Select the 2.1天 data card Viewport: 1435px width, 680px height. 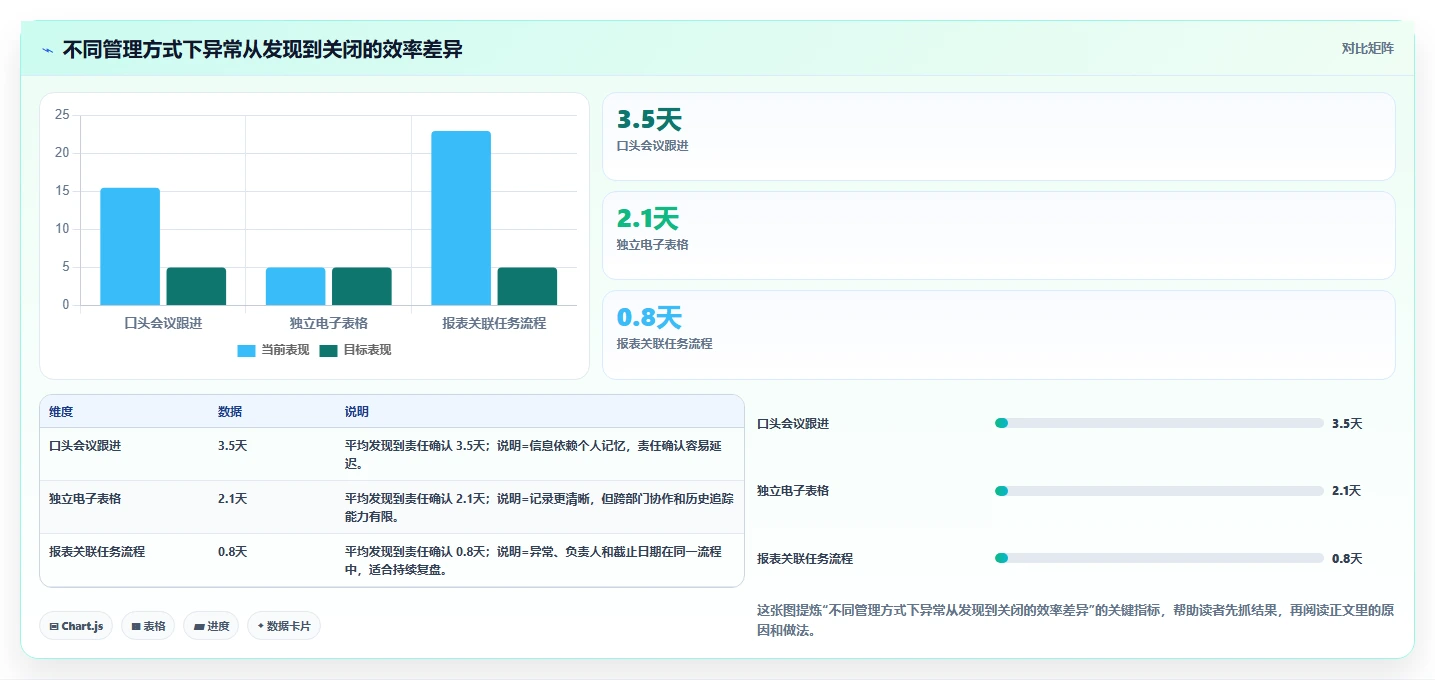coord(998,235)
